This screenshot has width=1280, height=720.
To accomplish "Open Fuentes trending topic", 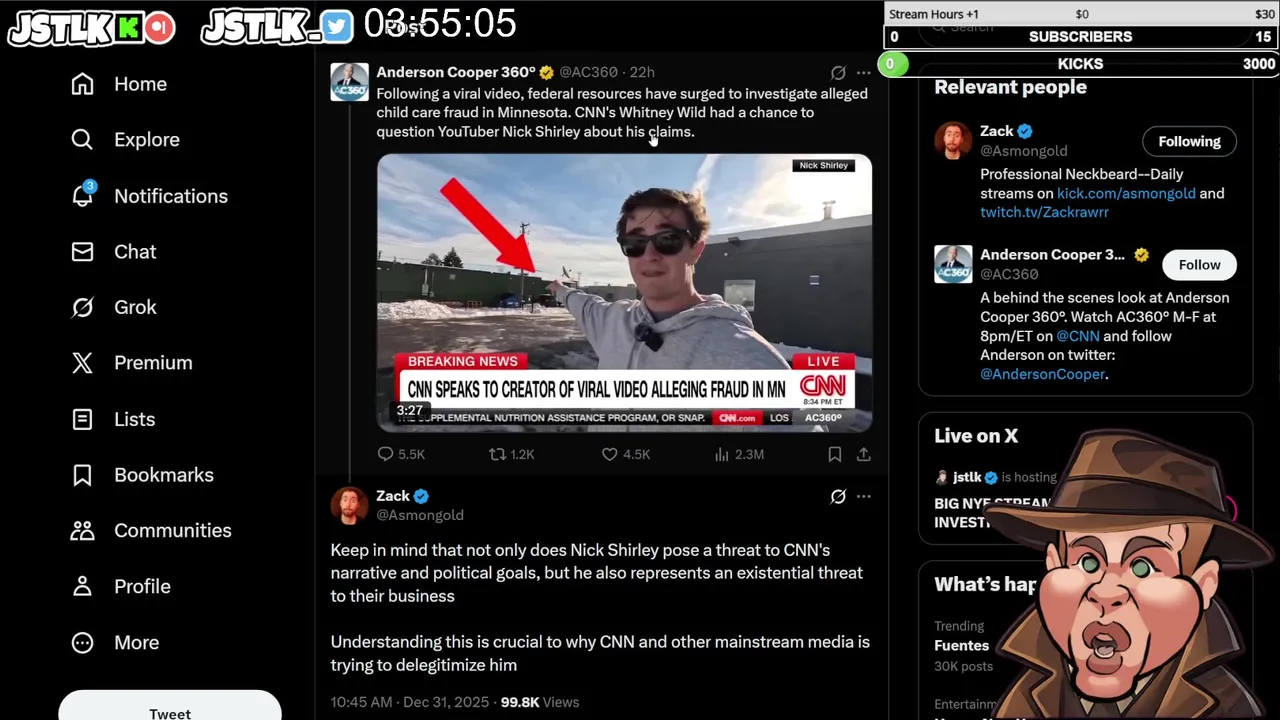I will (x=961, y=645).
